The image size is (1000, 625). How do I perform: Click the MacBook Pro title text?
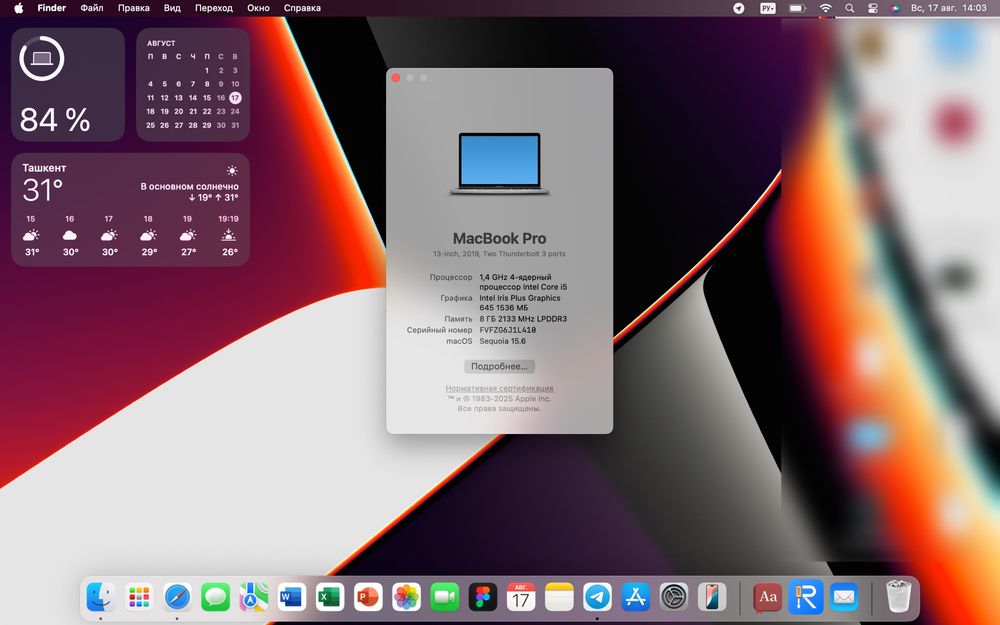tap(499, 239)
